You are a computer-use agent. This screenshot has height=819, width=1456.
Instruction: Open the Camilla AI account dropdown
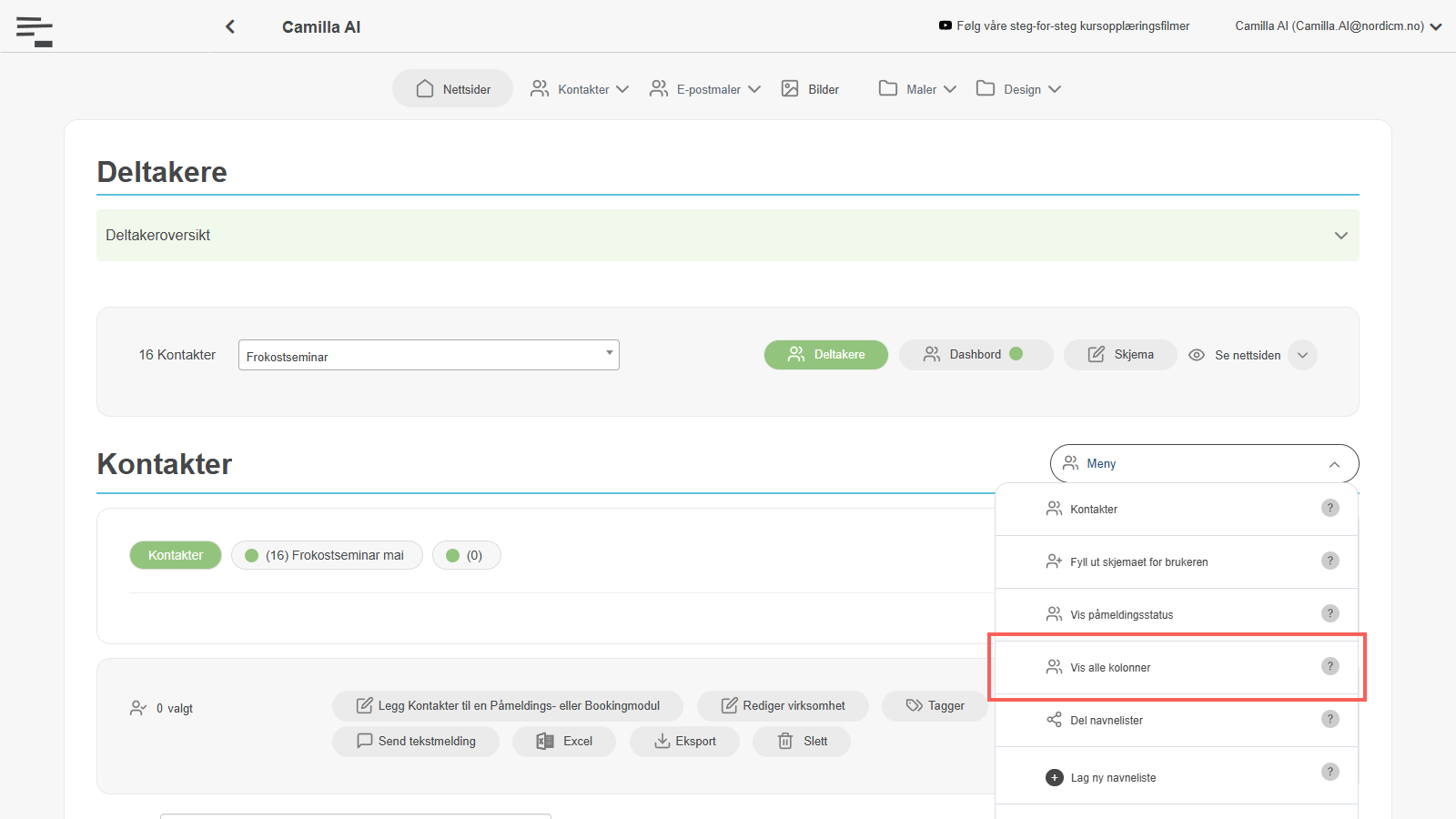pos(1338,25)
